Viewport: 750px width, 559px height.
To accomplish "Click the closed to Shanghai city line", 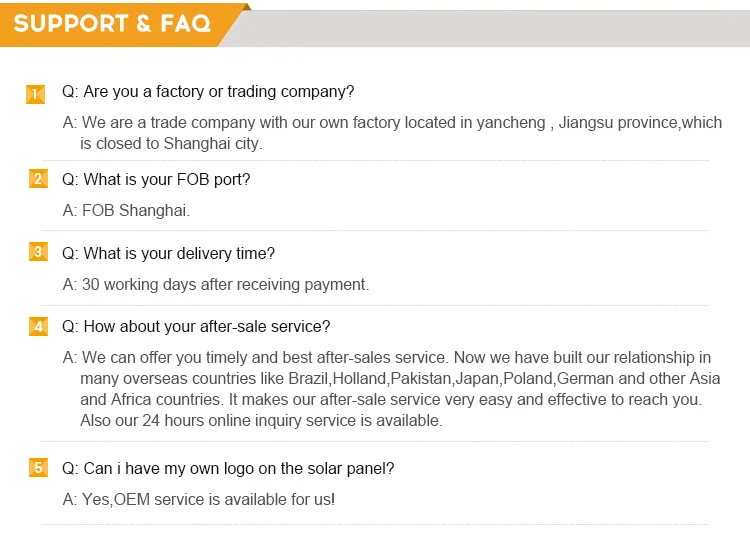I will (171, 144).
